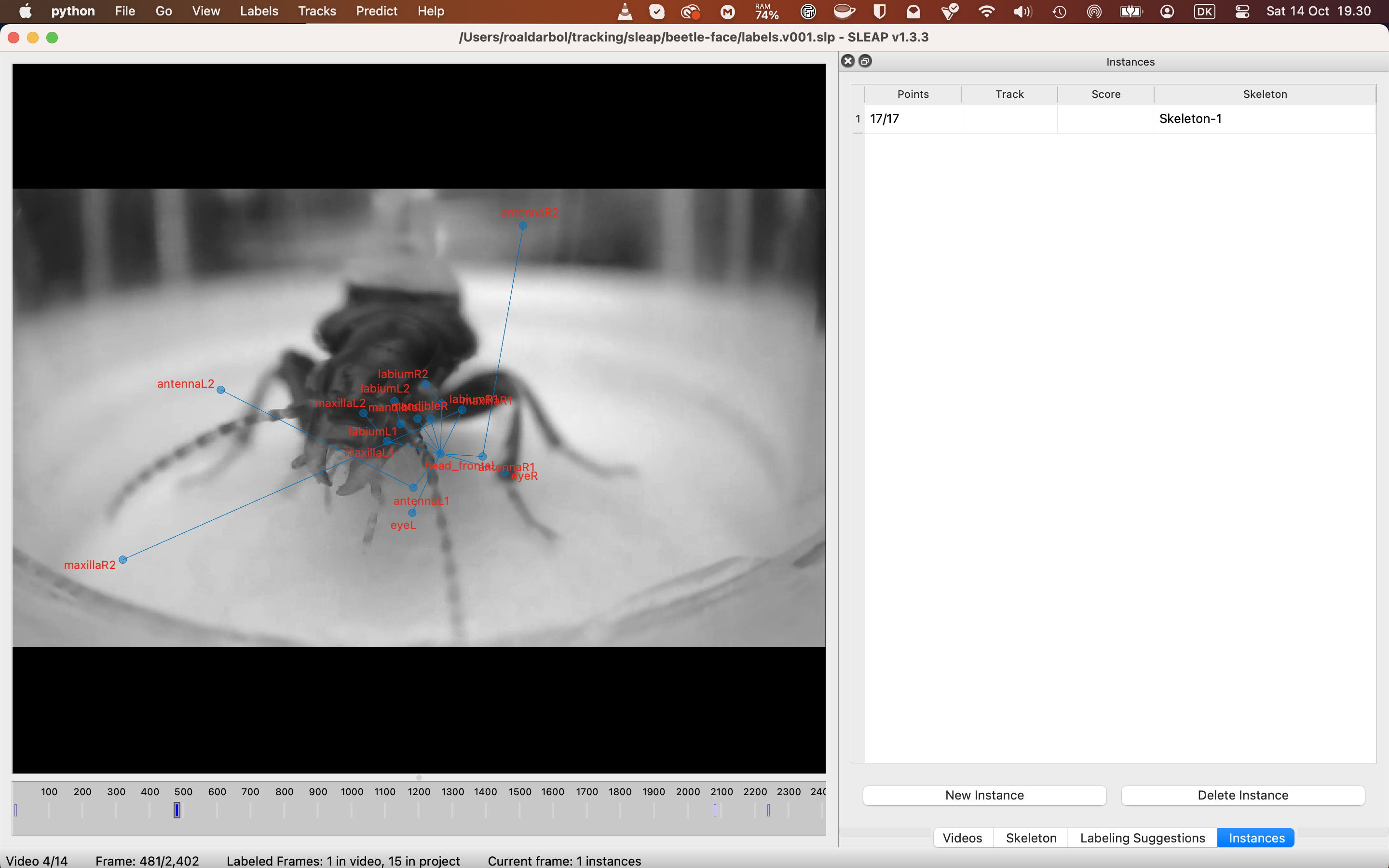The image size is (1389, 868).
Task: Select the antennaL2 node
Action: (x=221, y=390)
